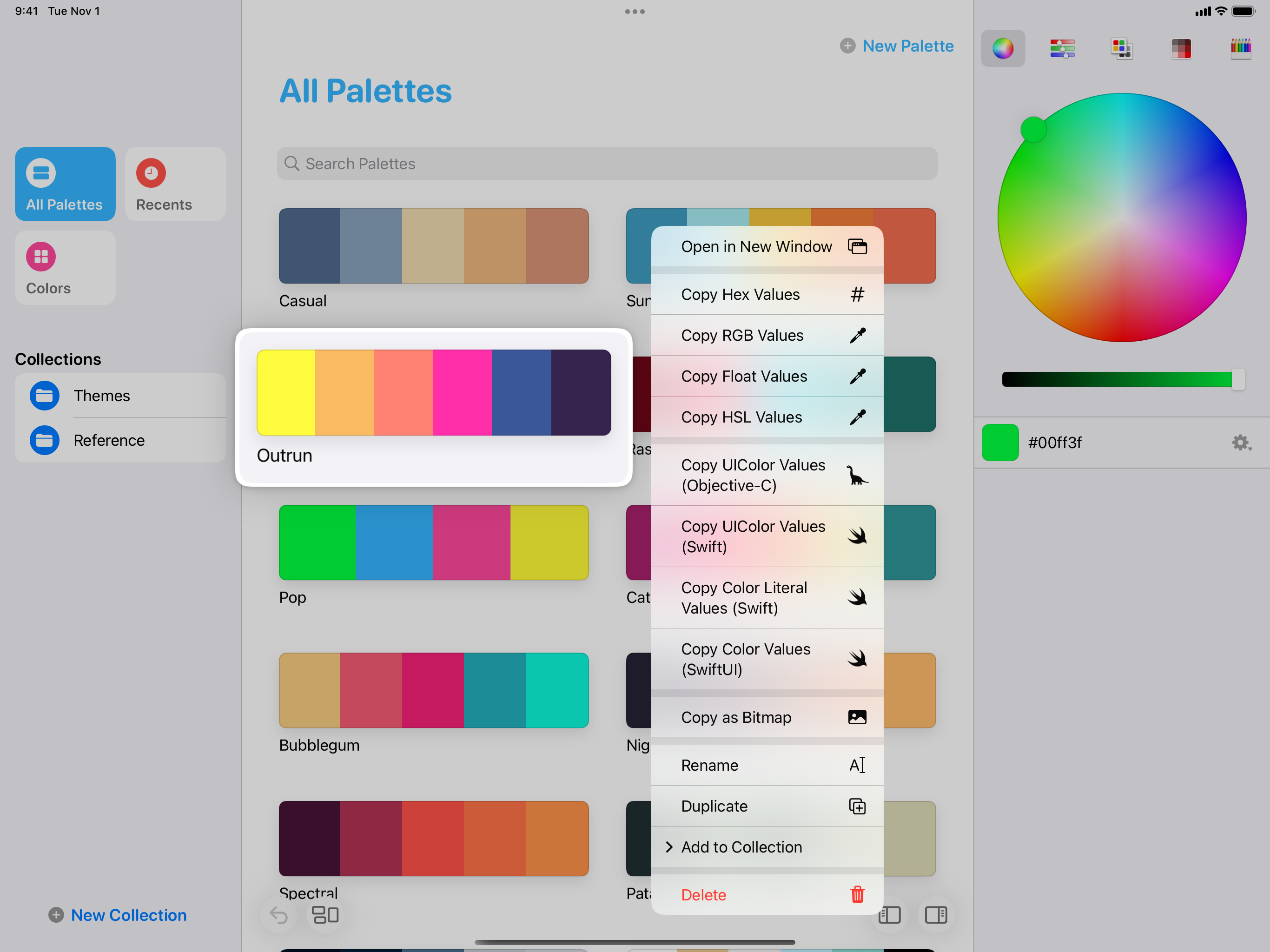Open the color settings gear

point(1241,443)
